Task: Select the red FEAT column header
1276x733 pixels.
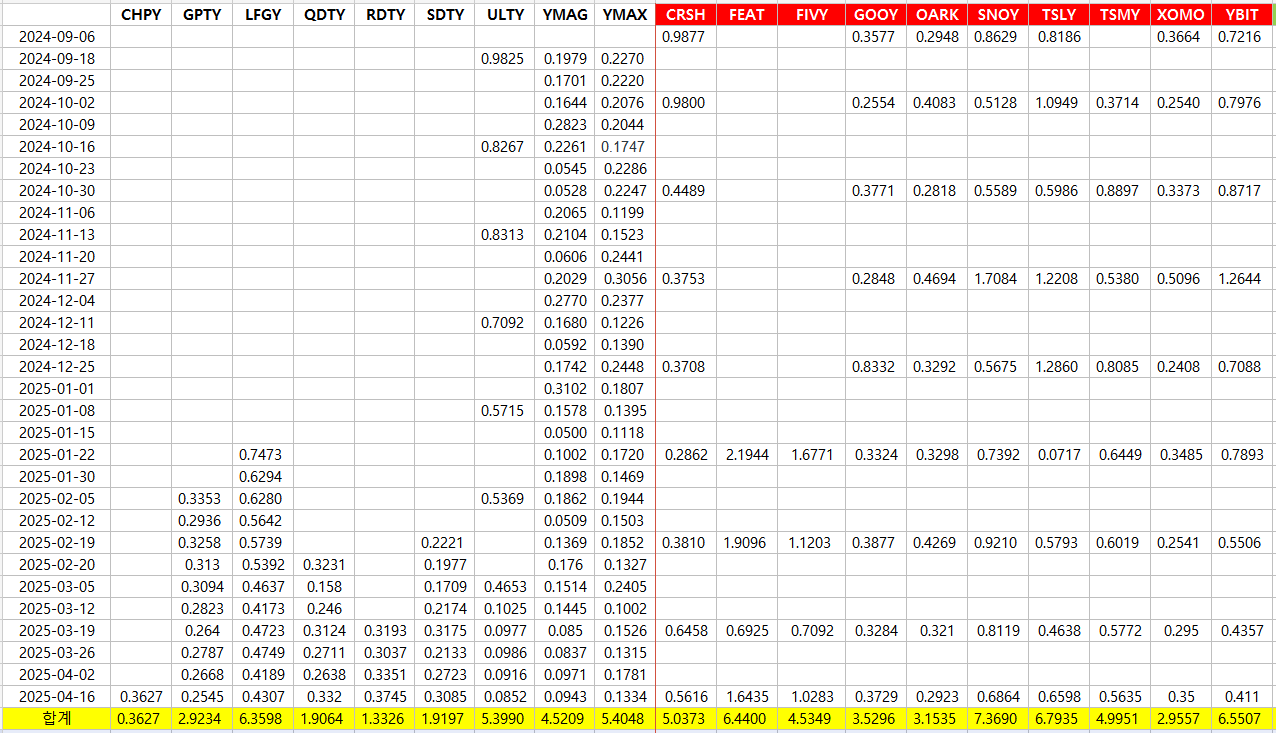Action: point(747,14)
